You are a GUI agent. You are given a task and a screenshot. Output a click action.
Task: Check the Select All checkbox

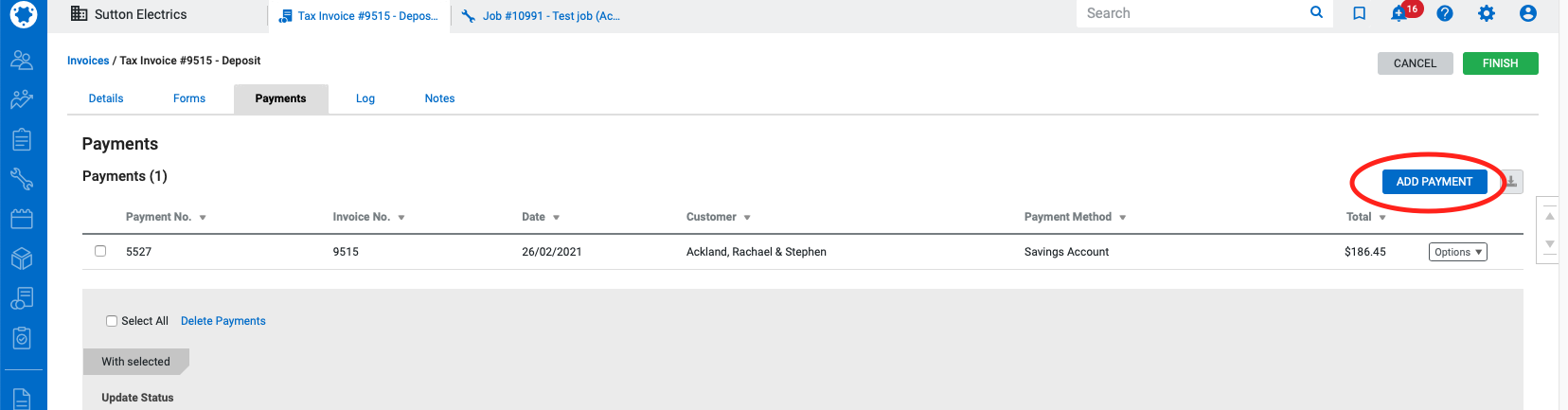[x=112, y=321]
